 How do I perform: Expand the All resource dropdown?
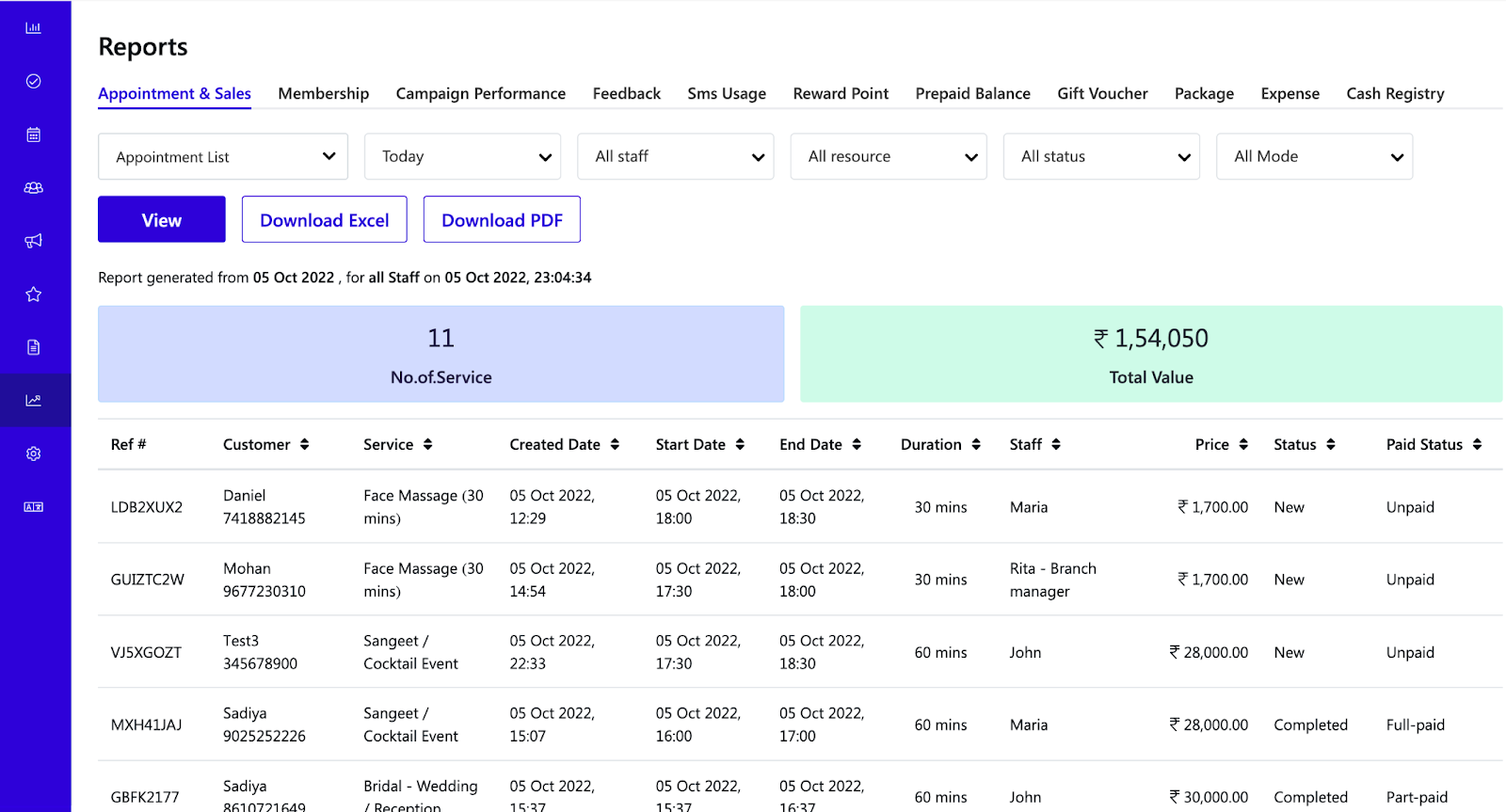pyautogui.click(x=889, y=156)
